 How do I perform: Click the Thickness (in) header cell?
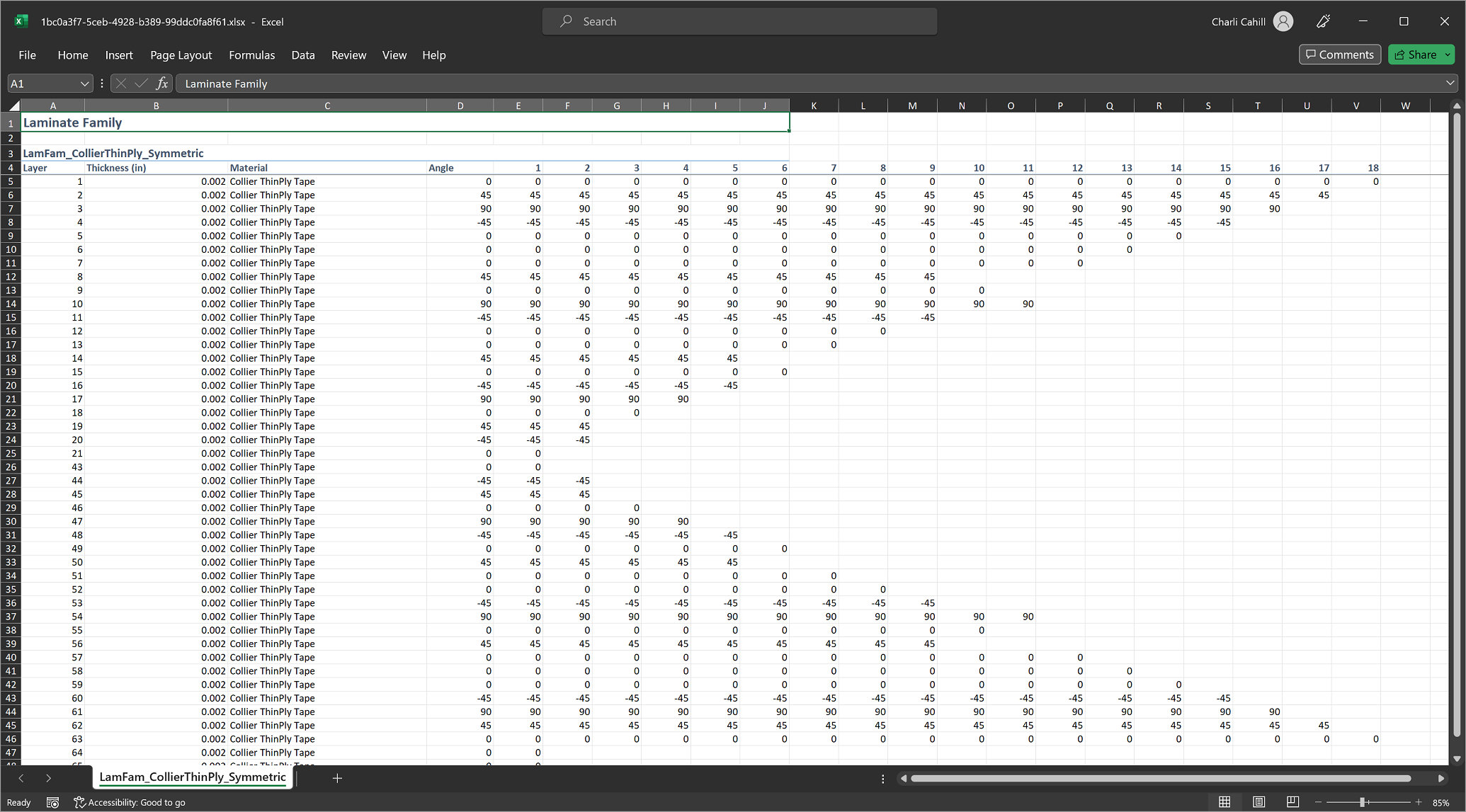click(156, 168)
